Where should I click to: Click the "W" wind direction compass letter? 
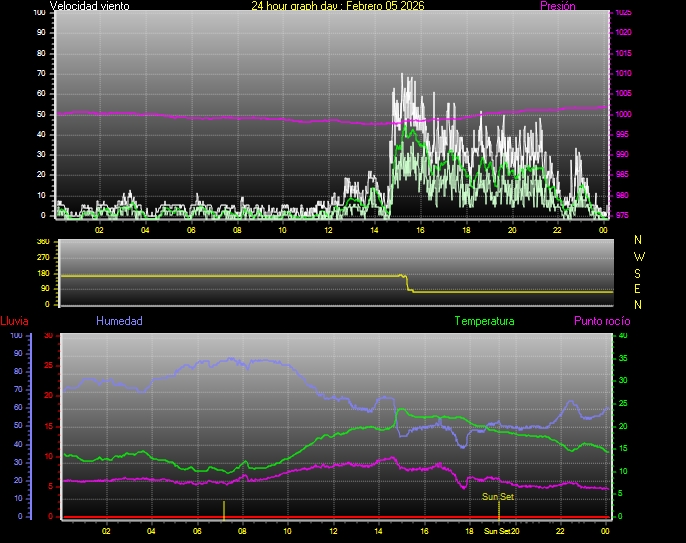tap(639, 256)
